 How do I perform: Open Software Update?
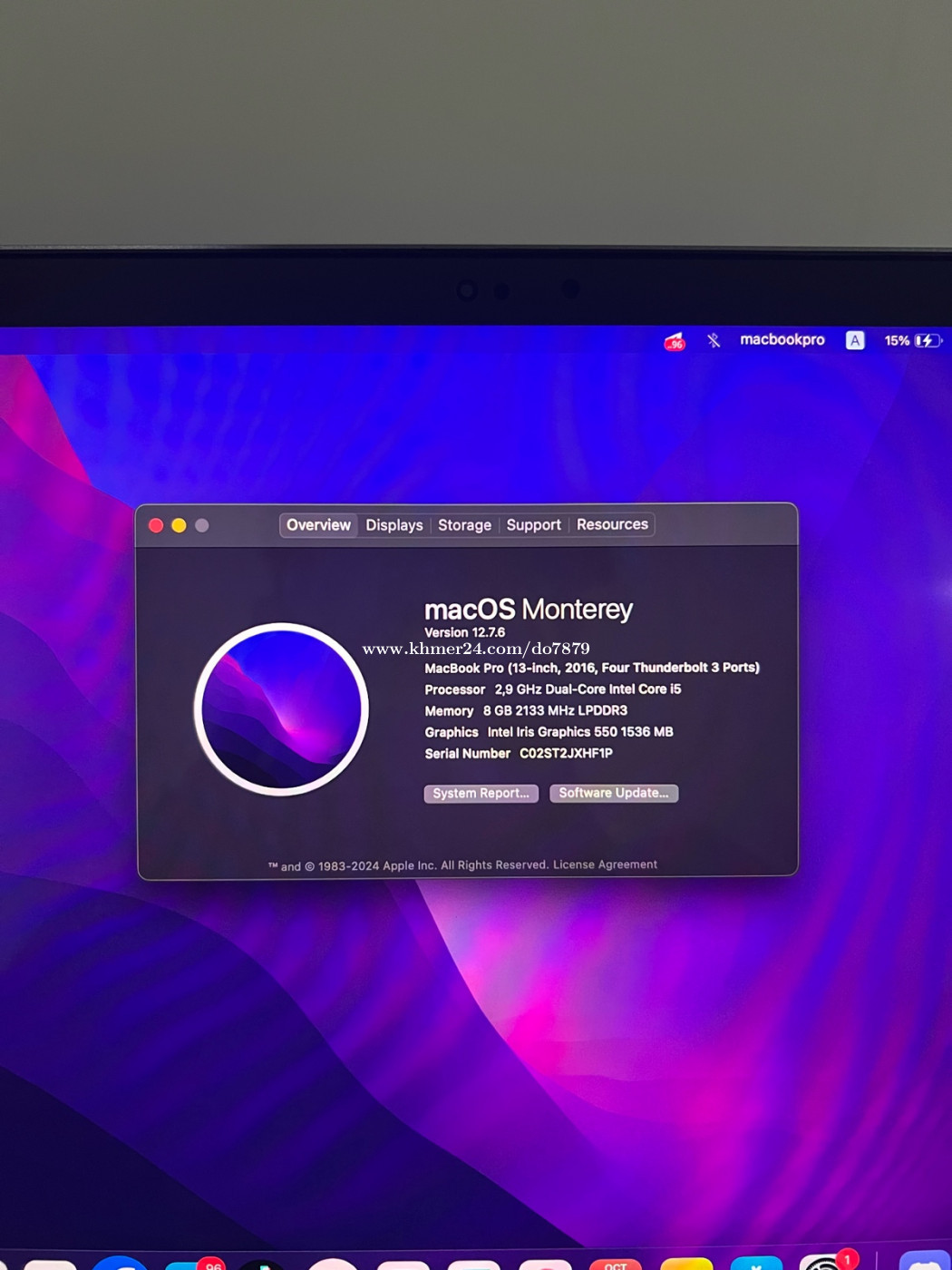click(x=614, y=794)
